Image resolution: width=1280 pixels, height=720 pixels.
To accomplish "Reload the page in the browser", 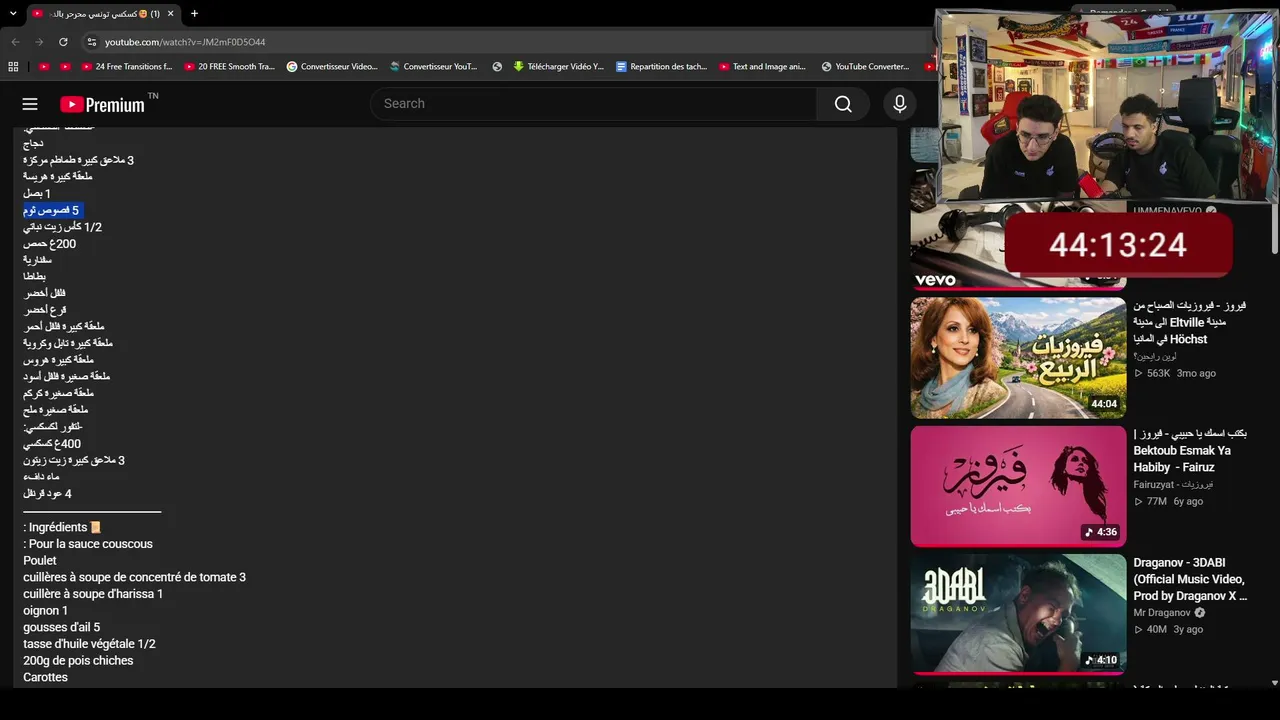I will tap(63, 42).
